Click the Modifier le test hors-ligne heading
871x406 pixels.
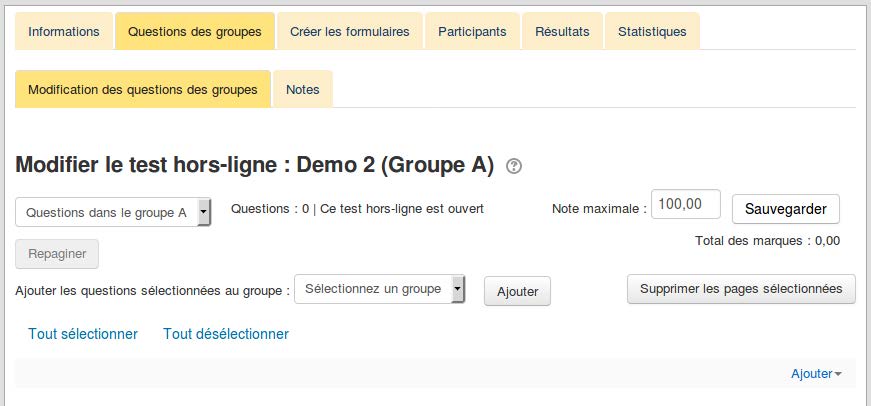[255, 166]
